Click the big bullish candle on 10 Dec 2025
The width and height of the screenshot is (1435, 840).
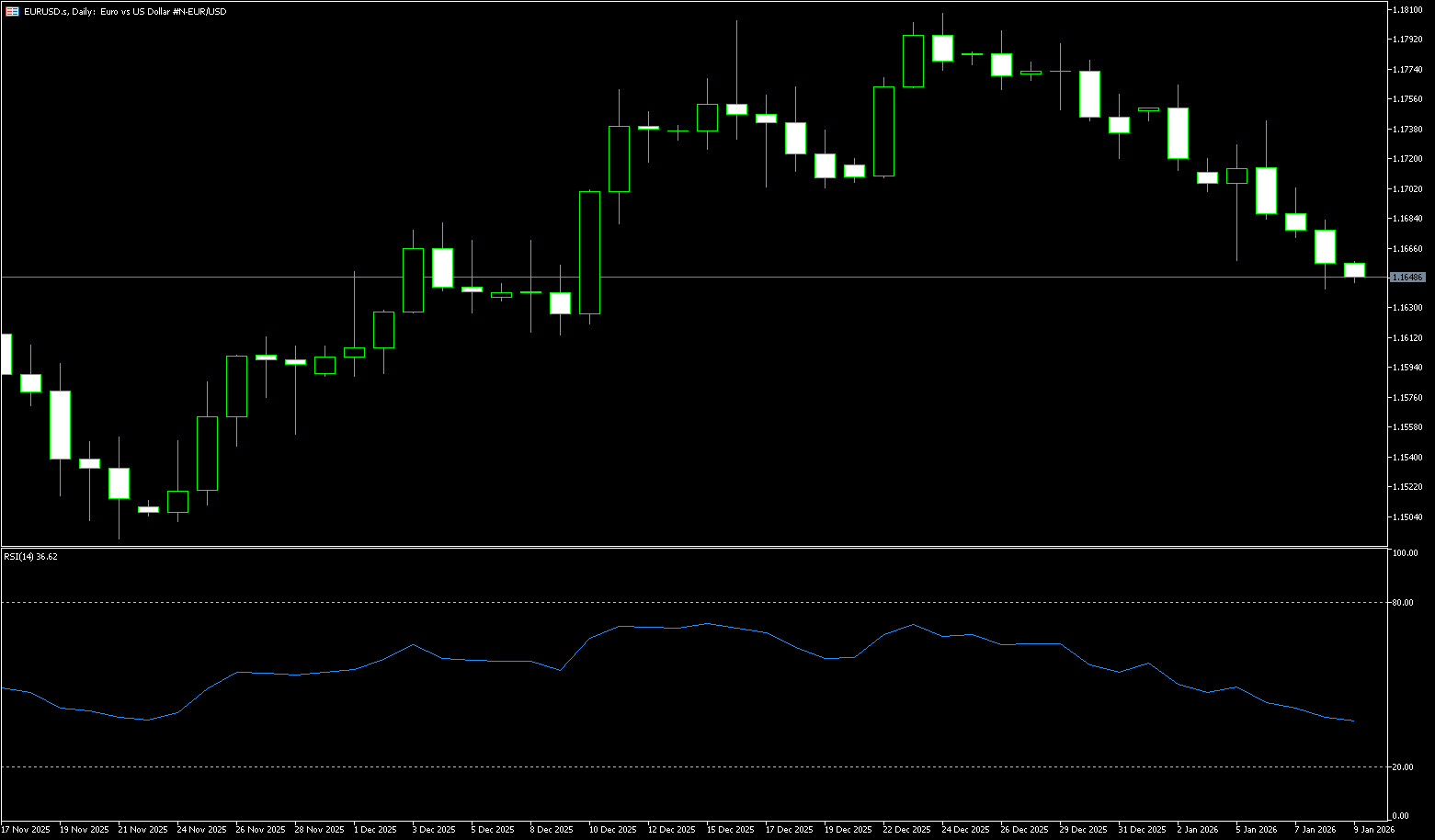(x=589, y=252)
